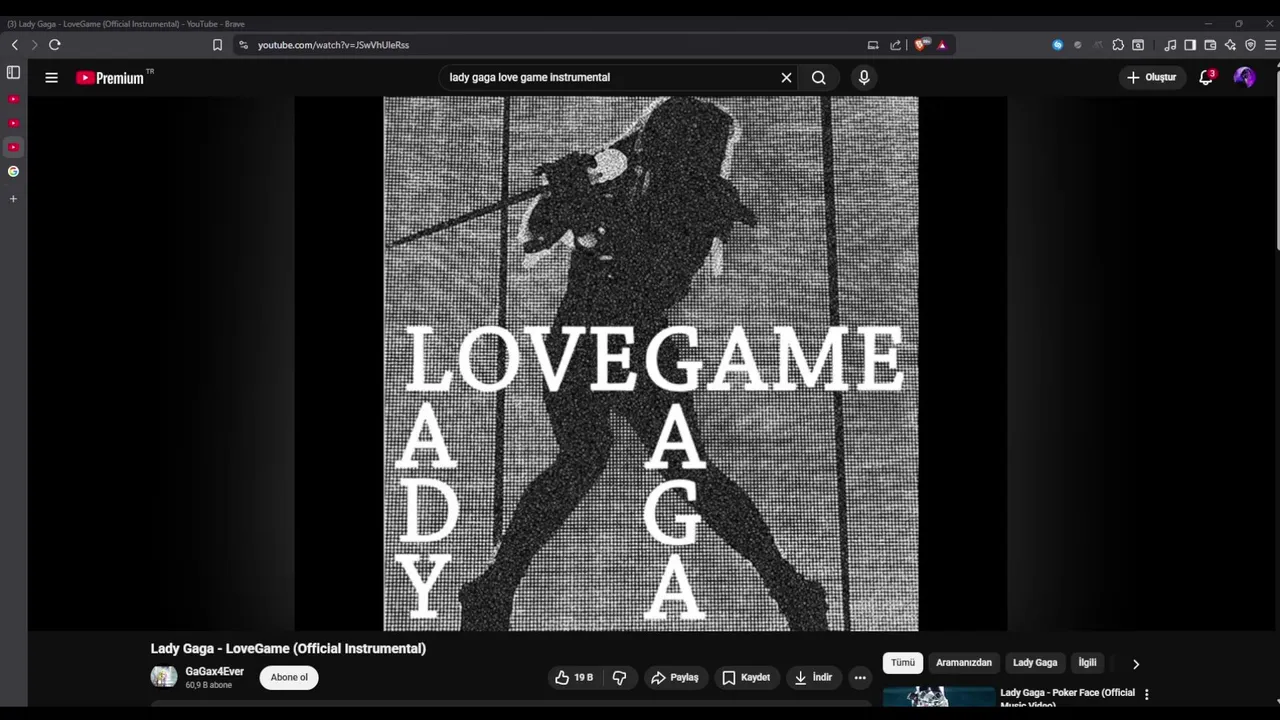This screenshot has width=1280, height=720.
Task: Select the Aramanızdan filter chip
Action: [x=964, y=663]
